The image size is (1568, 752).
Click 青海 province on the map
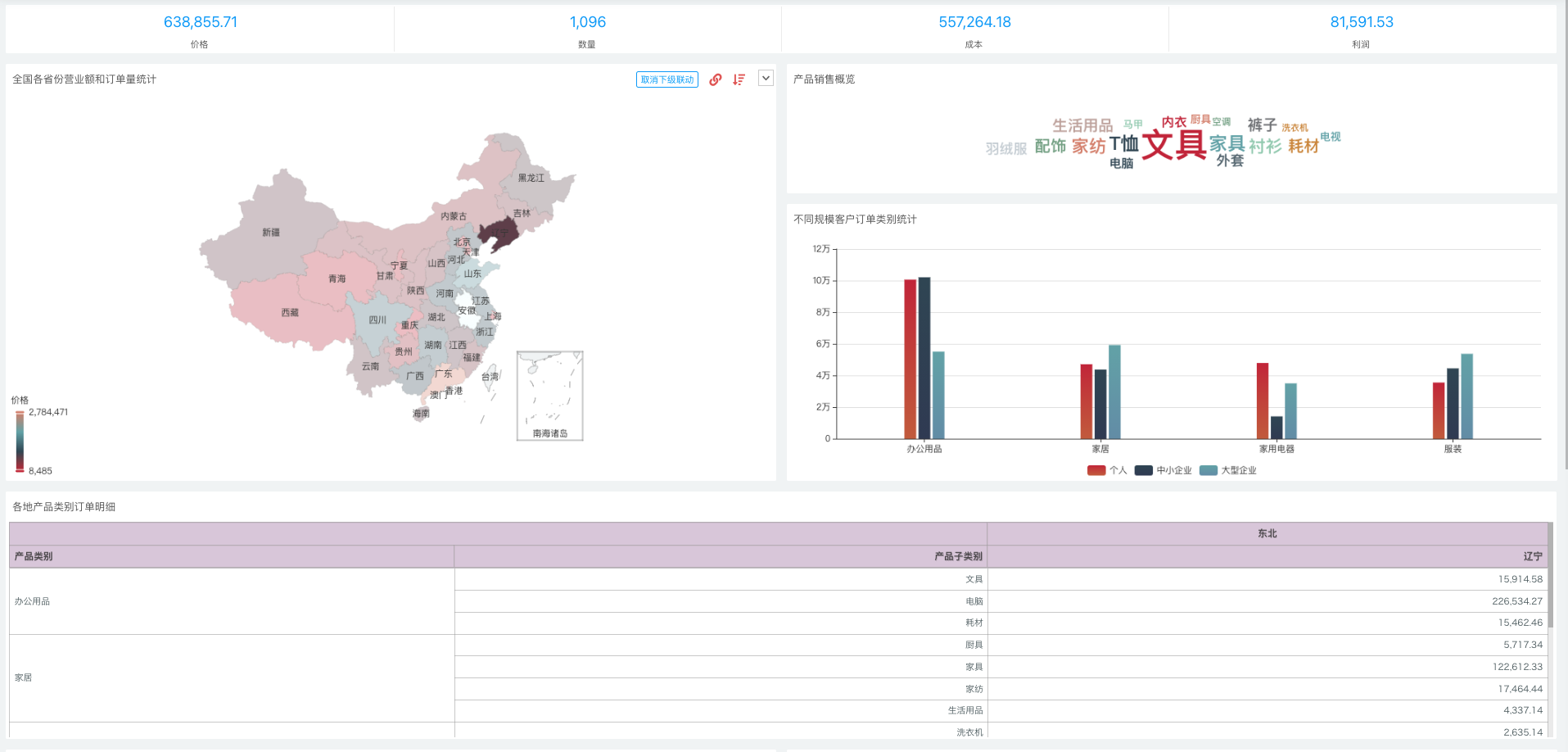[x=337, y=279]
